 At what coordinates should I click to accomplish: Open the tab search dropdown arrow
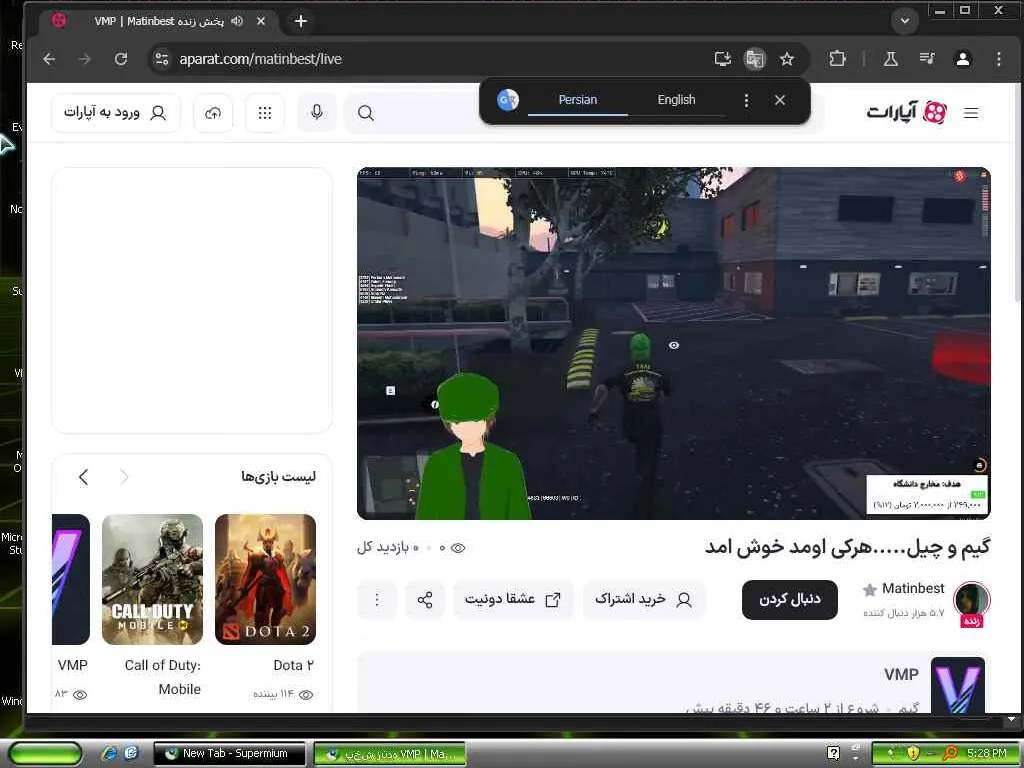coord(904,21)
